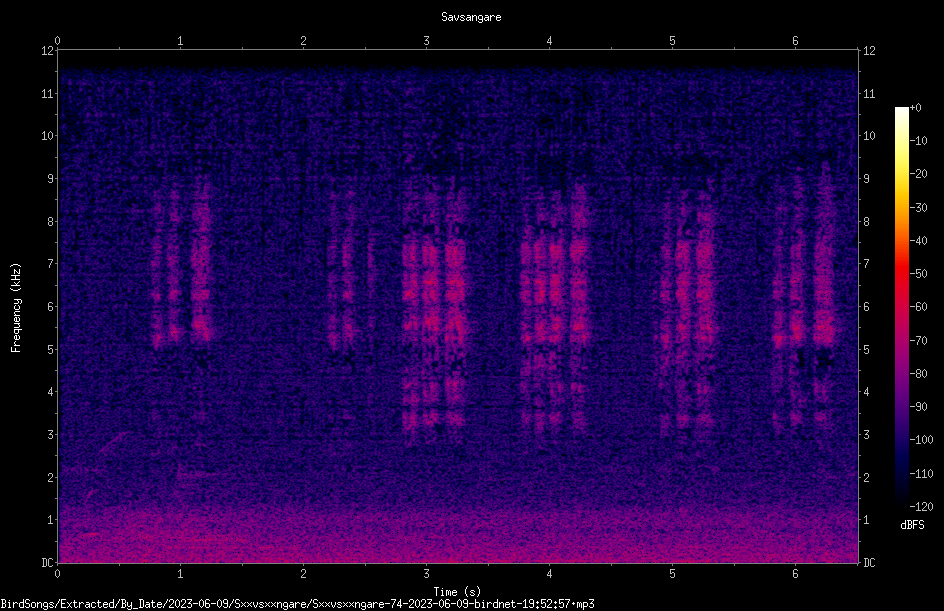
Task: Click the 1 label on bottom time axis
Action: [180, 574]
